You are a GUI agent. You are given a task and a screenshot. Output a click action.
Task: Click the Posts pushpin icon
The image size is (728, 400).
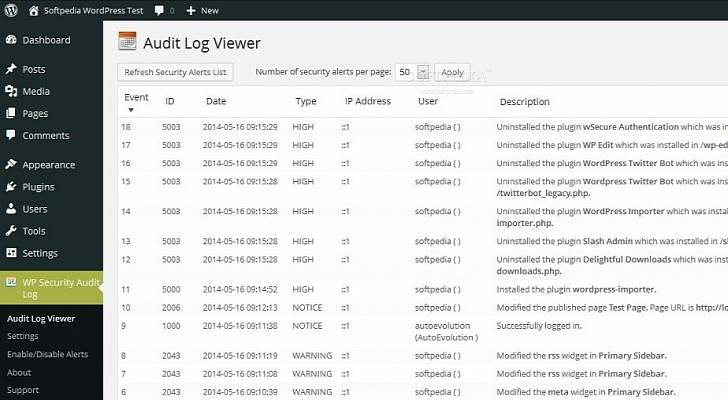point(11,70)
